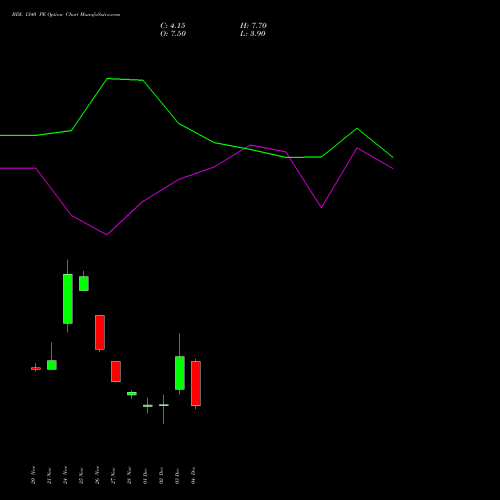This screenshot has width=500, height=500.
Task: Click the close price value C: 4.15
Action: [x=173, y=26]
